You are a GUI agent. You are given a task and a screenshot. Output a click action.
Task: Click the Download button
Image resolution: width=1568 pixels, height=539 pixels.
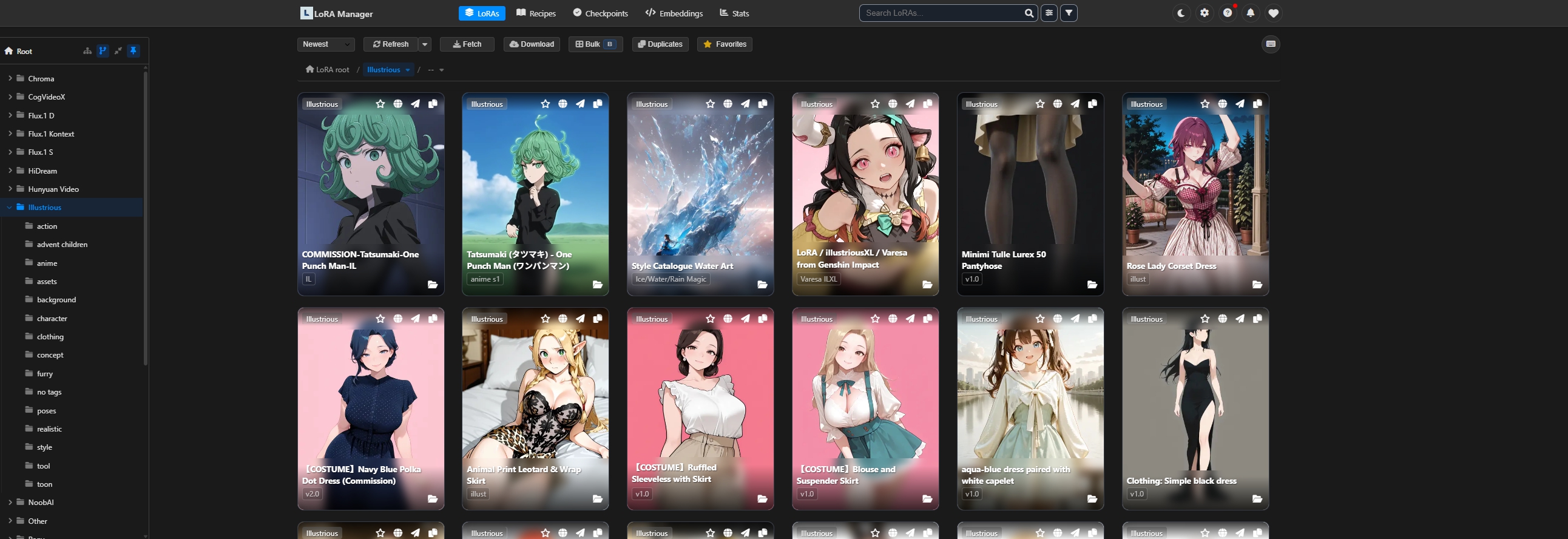pyautogui.click(x=532, y=44)
